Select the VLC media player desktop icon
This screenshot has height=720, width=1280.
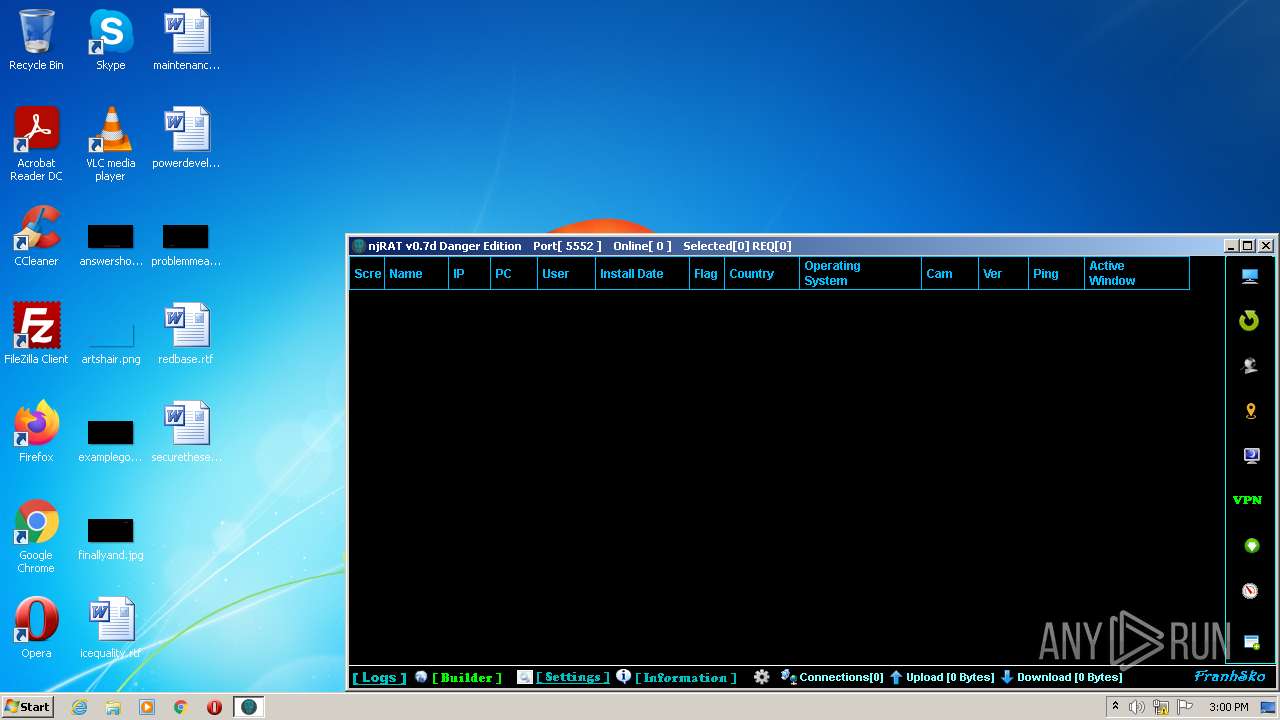[x=110, y=145]
